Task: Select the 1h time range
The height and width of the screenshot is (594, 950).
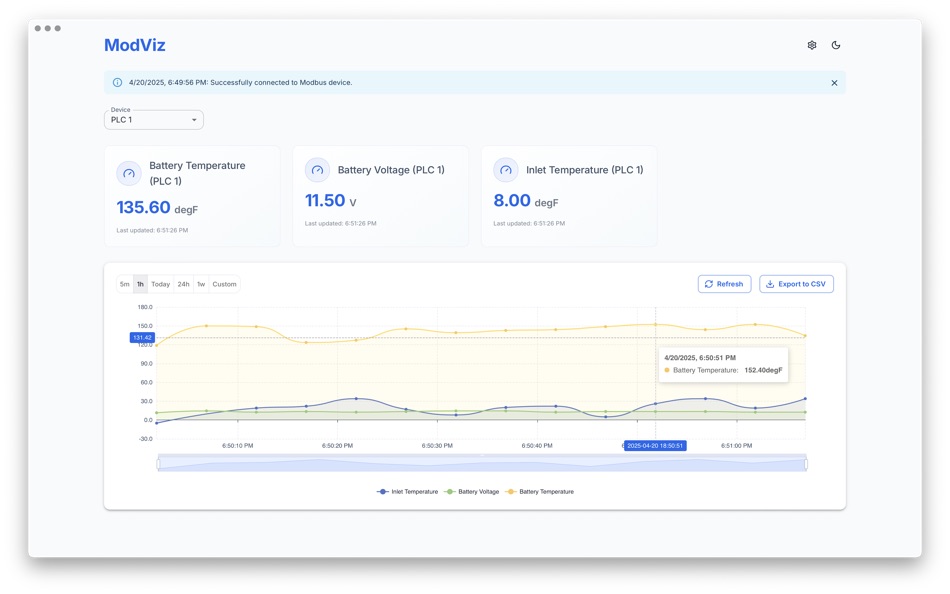Action: [141, 284]
